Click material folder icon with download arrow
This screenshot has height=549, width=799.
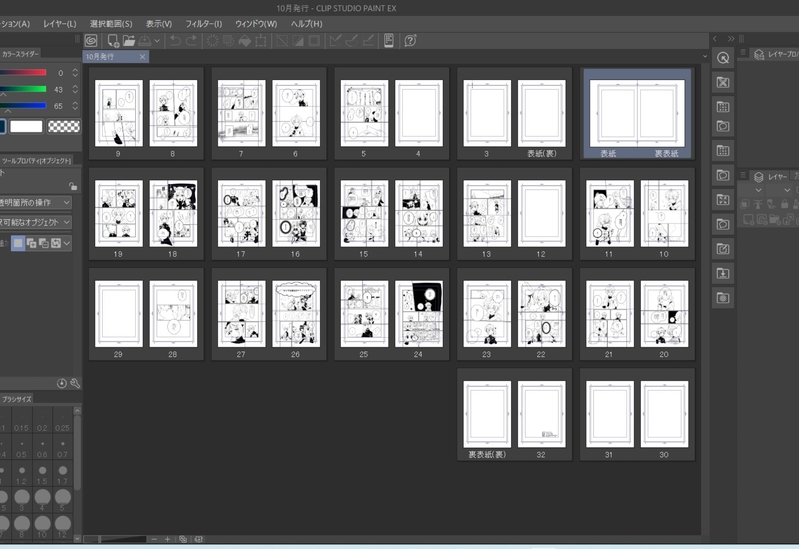point(723,273)
